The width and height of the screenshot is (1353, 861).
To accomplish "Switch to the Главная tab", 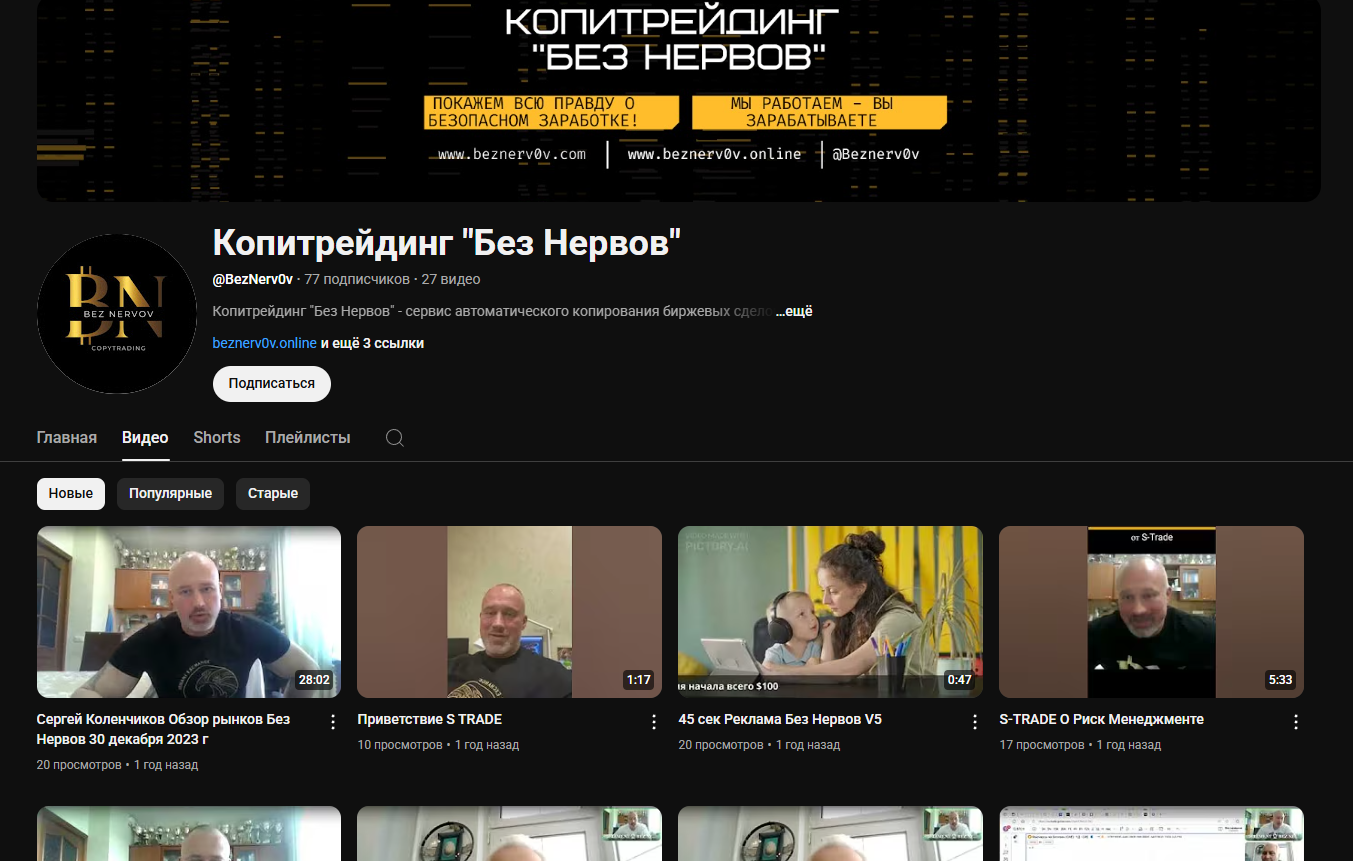I will coord(66,437).
